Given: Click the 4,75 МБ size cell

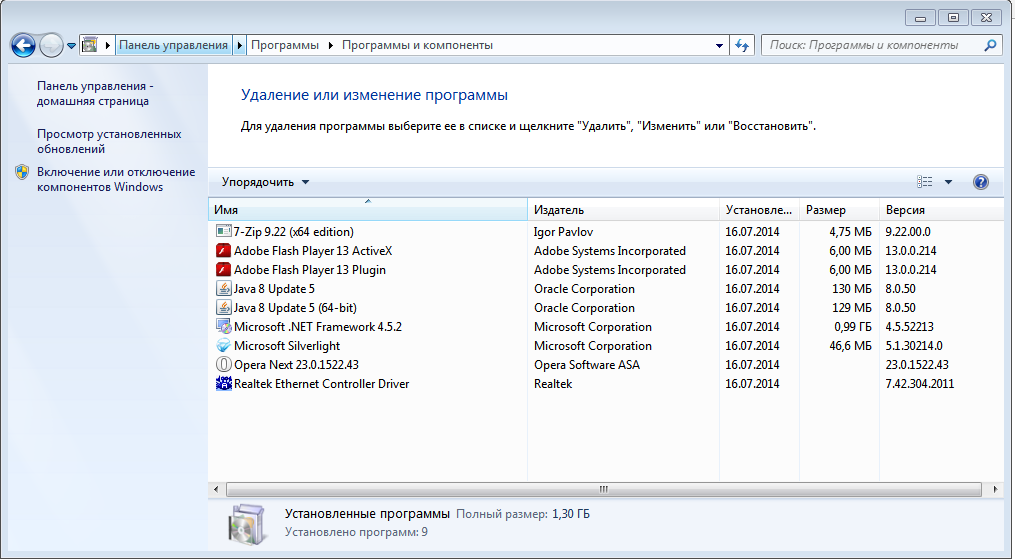Looking at the screenshot, I should [x=850, y=232].
